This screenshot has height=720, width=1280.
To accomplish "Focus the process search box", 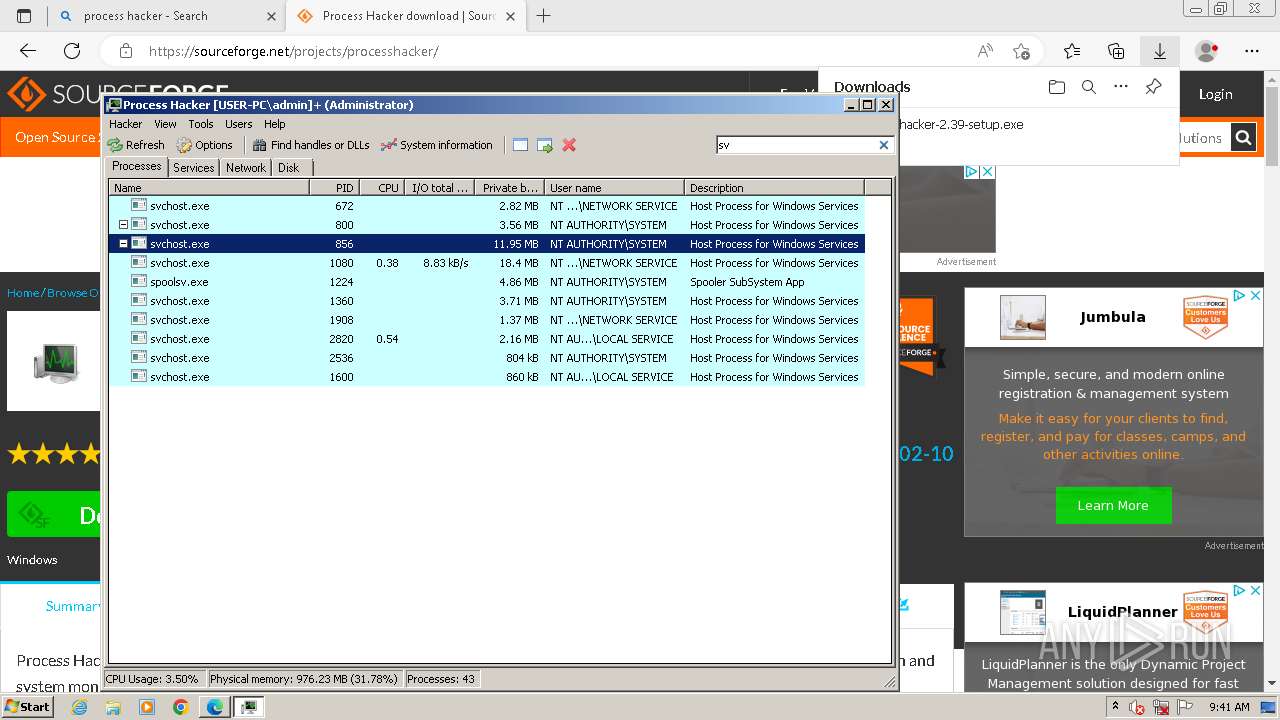I will click(x=796, y=145).
